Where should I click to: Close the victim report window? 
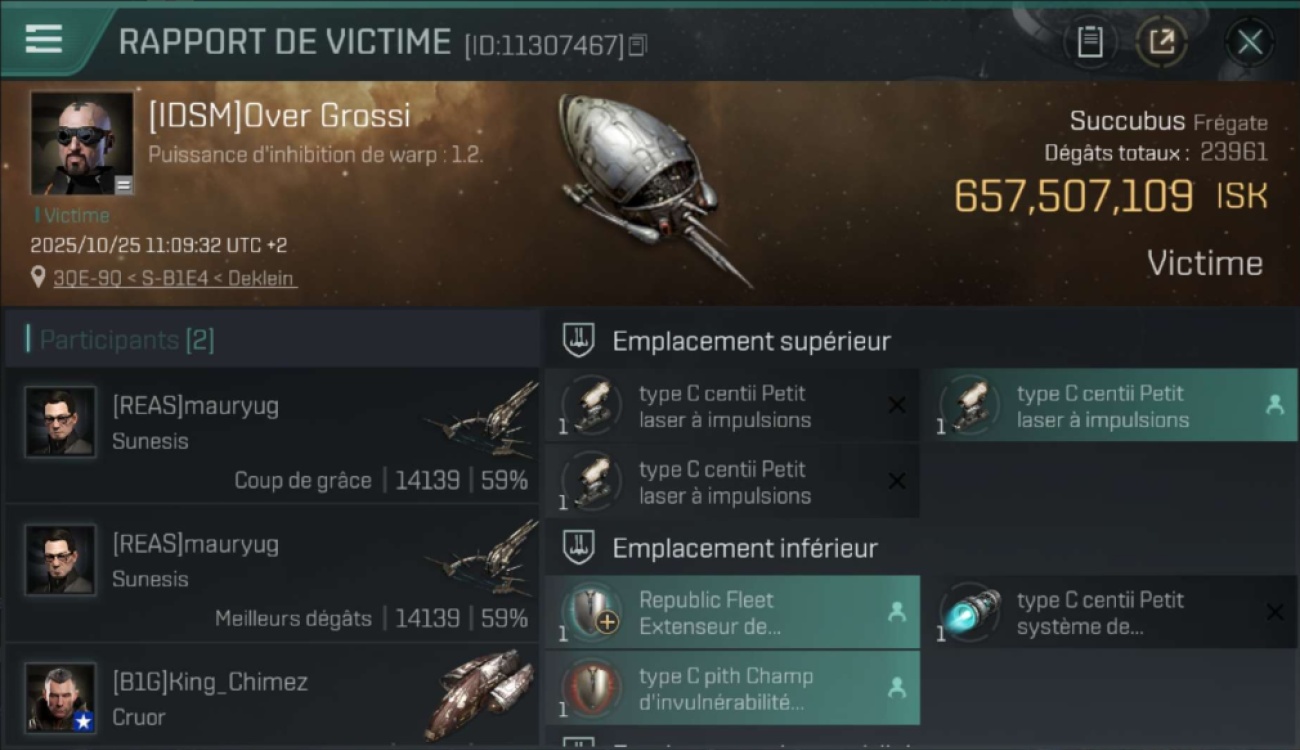[1249, 42]
